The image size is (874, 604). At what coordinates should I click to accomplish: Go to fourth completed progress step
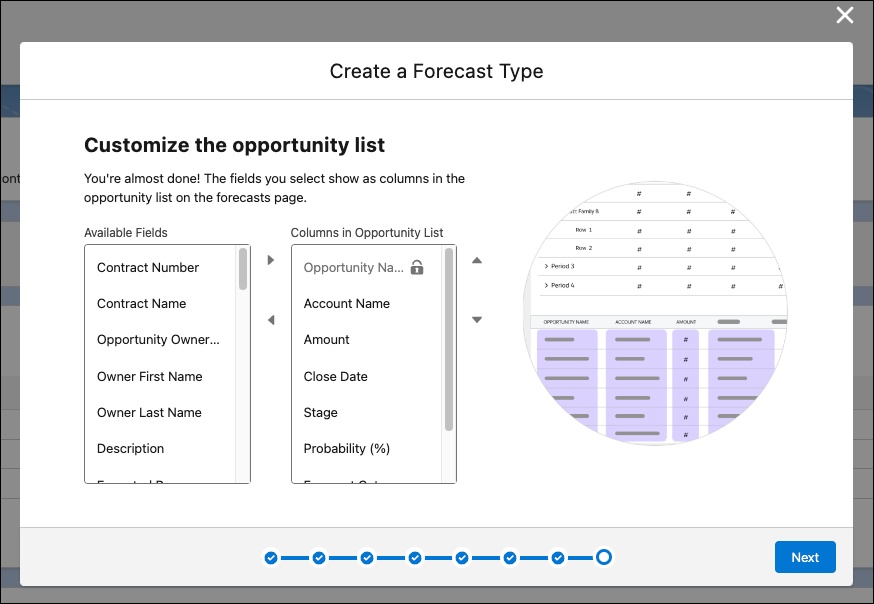[415, 558]
